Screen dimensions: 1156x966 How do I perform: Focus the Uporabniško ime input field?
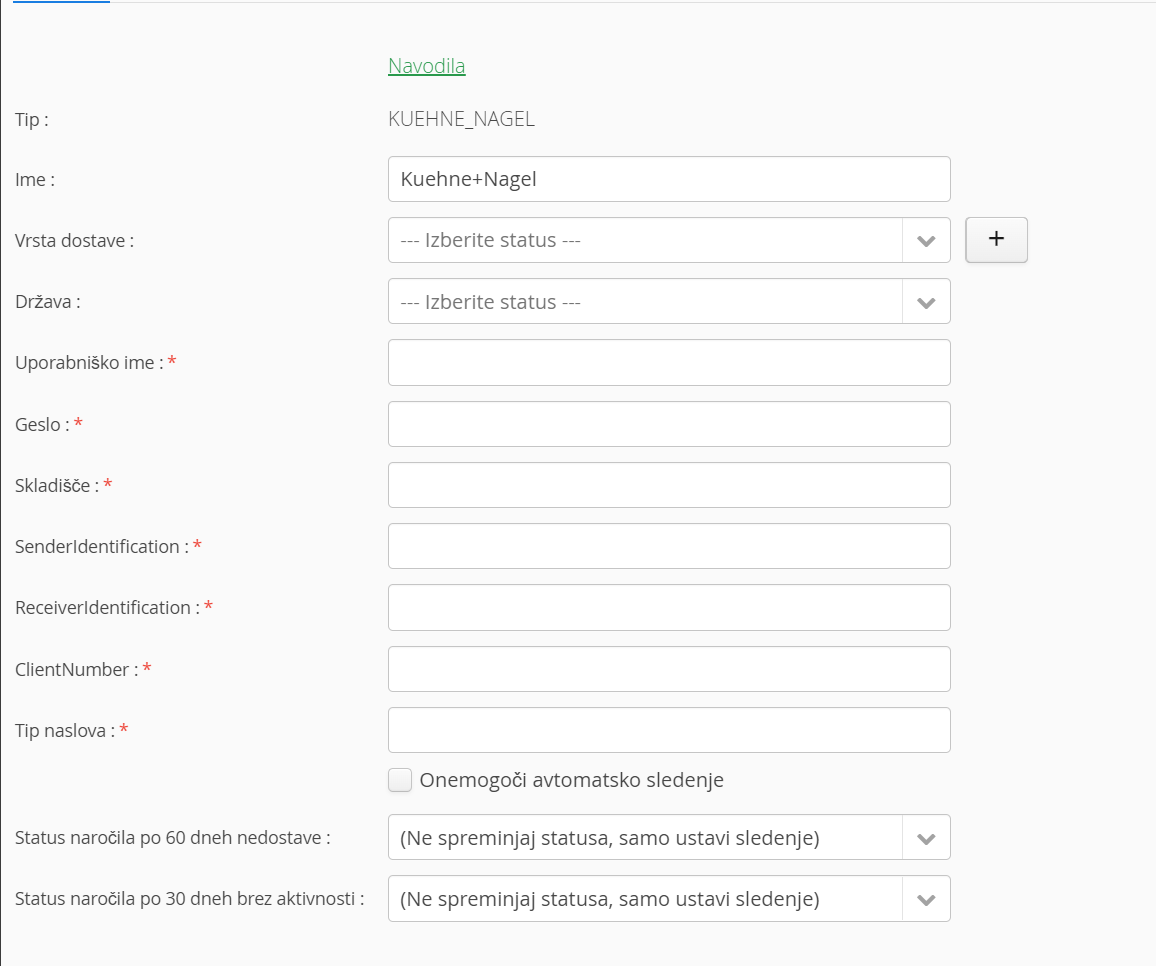point(669,363)
